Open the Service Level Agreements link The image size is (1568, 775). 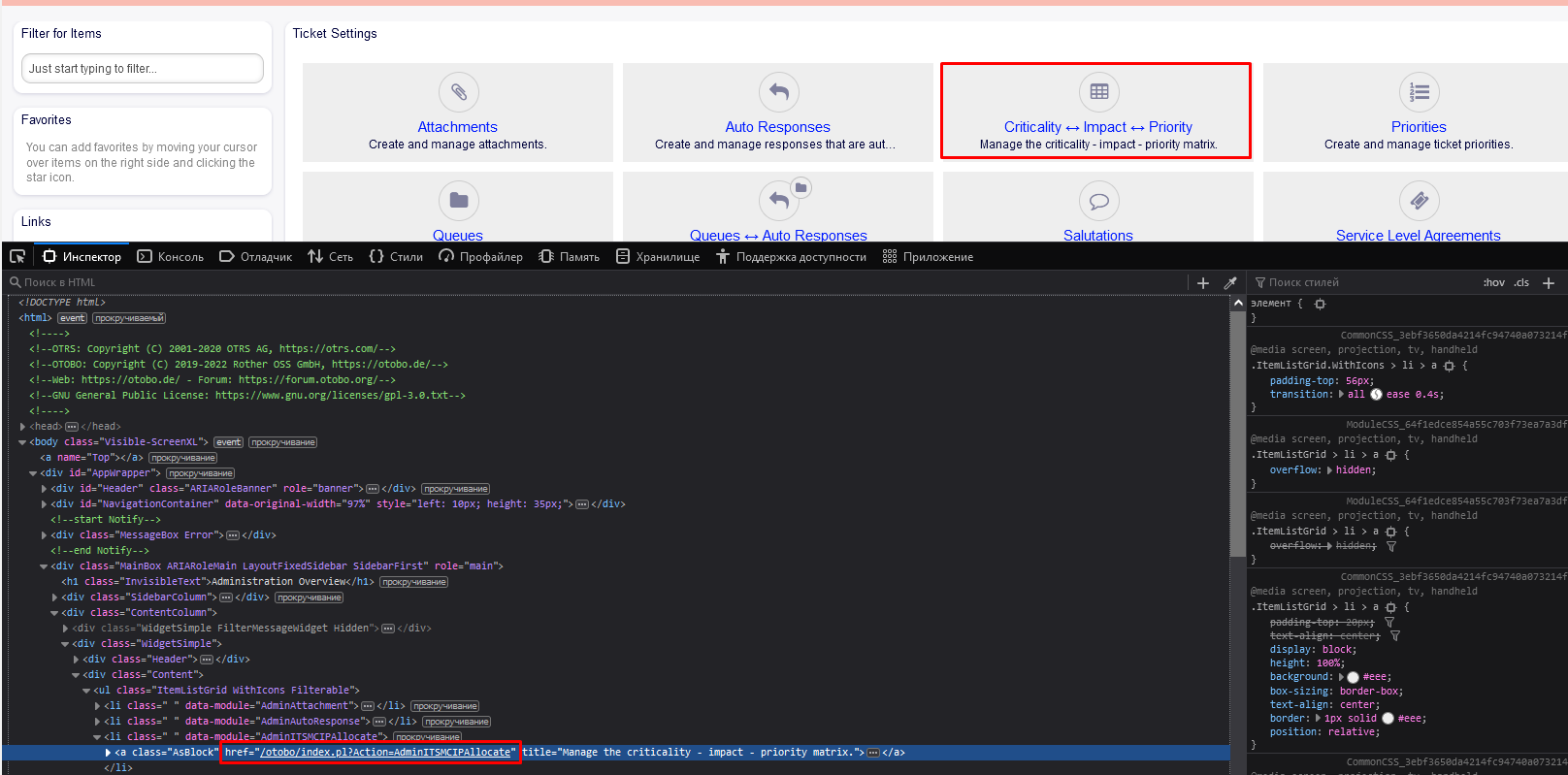click(x=1418, y=235)
